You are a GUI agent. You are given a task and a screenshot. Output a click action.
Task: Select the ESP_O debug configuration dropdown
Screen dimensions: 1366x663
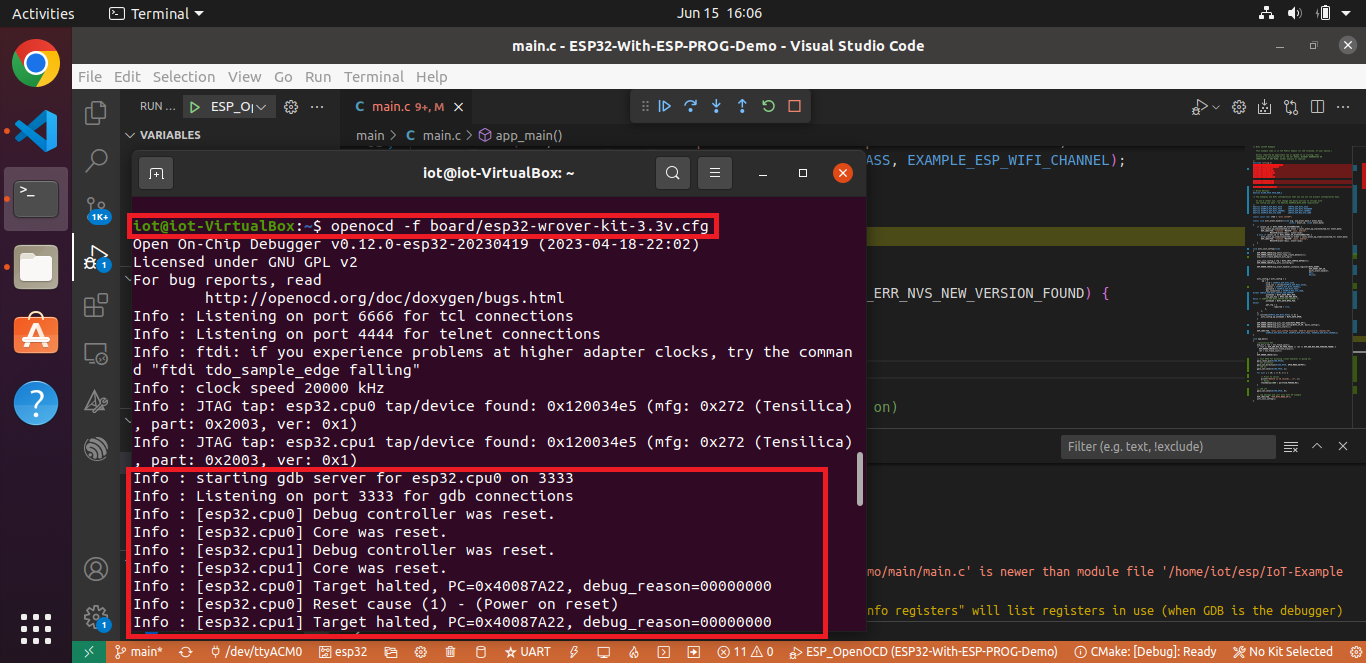(238, 106)
